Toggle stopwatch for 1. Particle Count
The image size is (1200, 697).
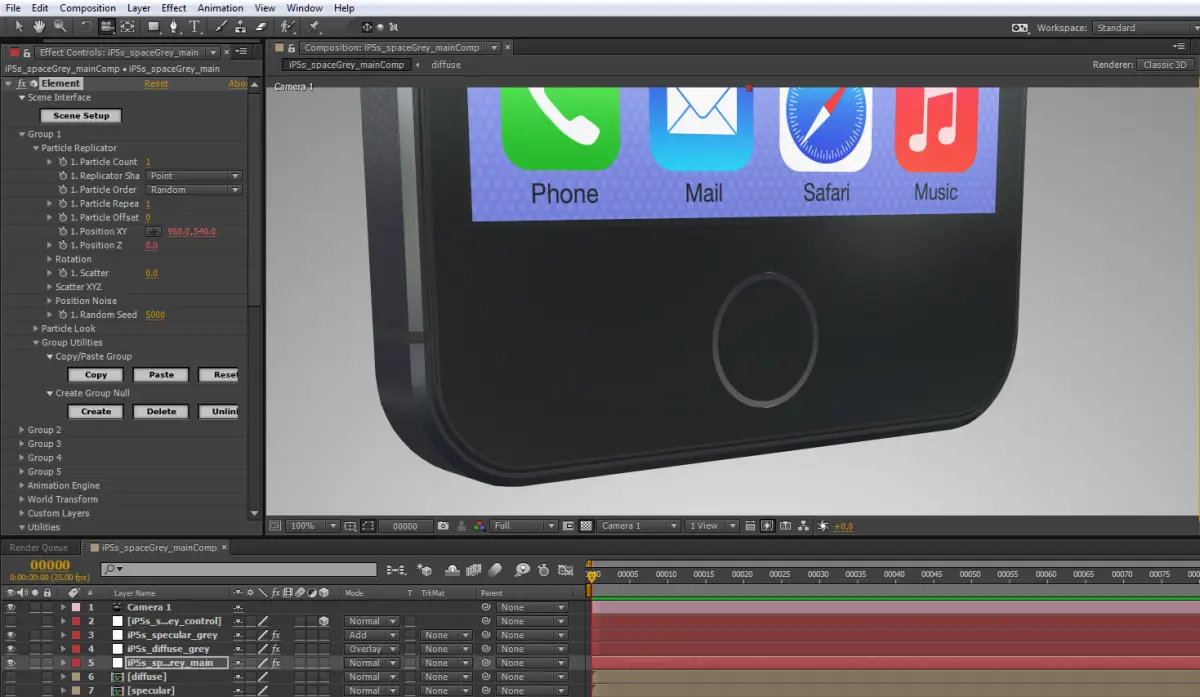(62, 162)
